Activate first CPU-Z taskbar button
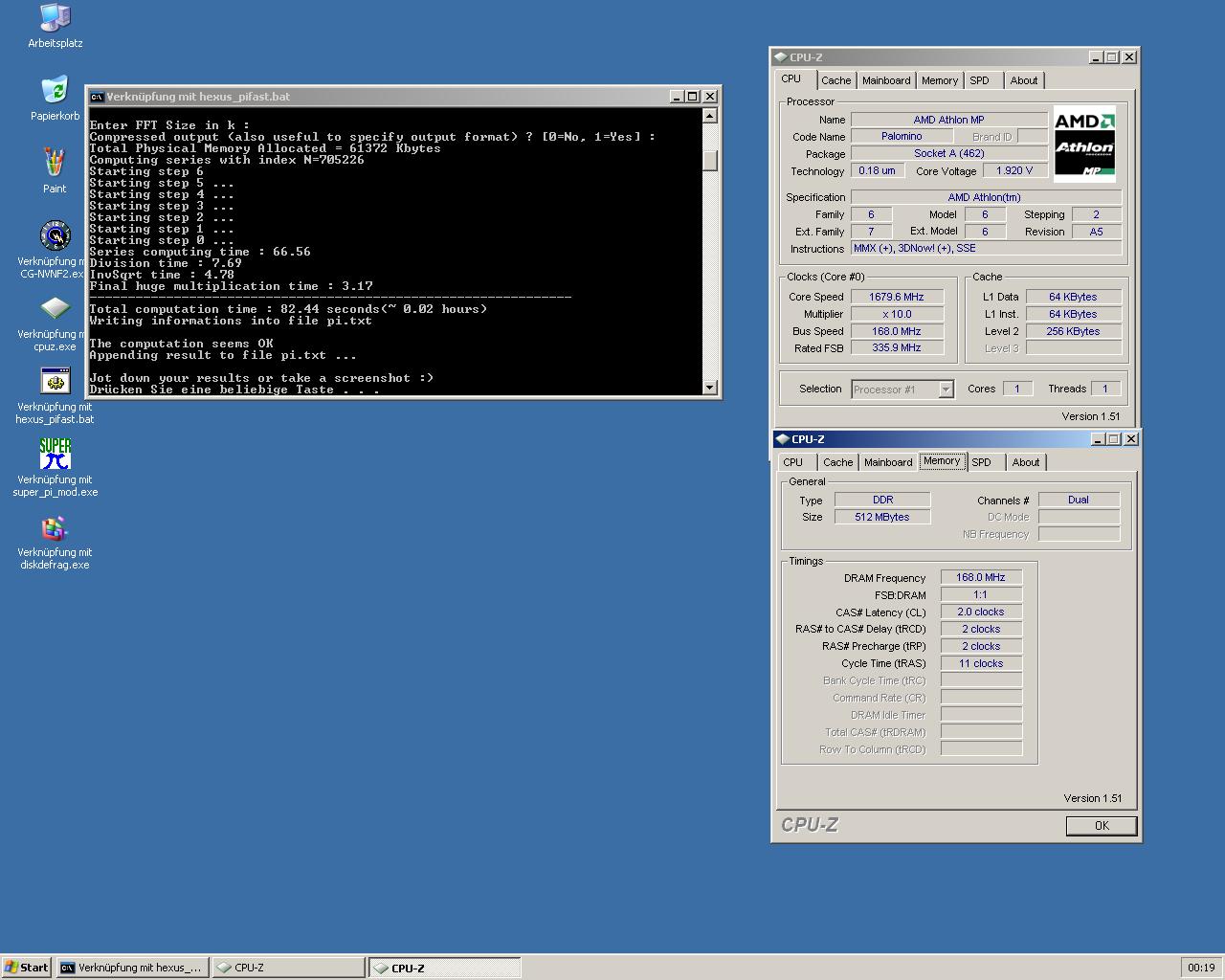This screenshot has height=980, width=1225. click(x=288, y=968)
